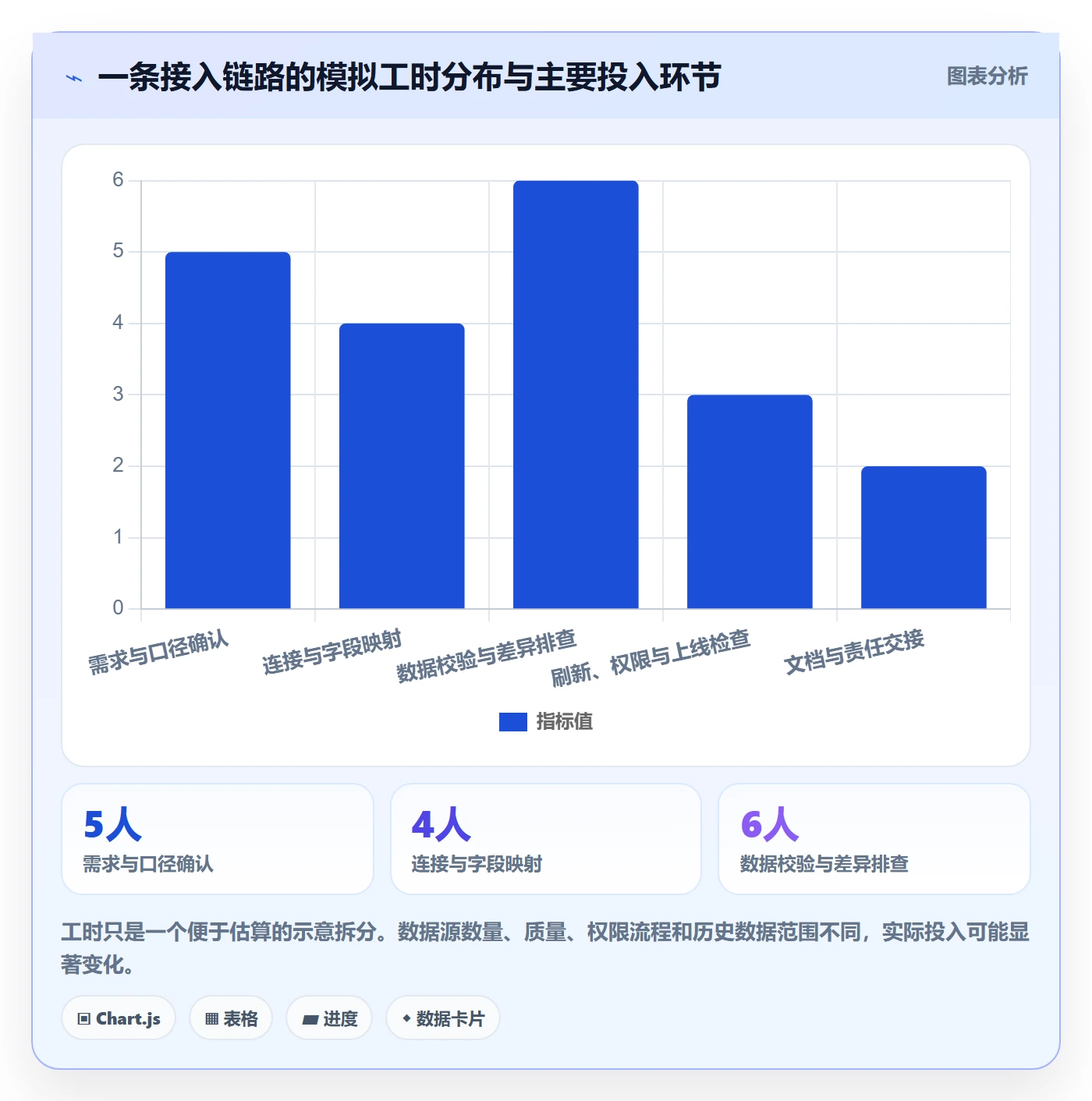The height and width of the screenshot is (1101, 1092).
Task: Click the 需求与口径确认 bar in the chart
Action: [x=228, y=430]
